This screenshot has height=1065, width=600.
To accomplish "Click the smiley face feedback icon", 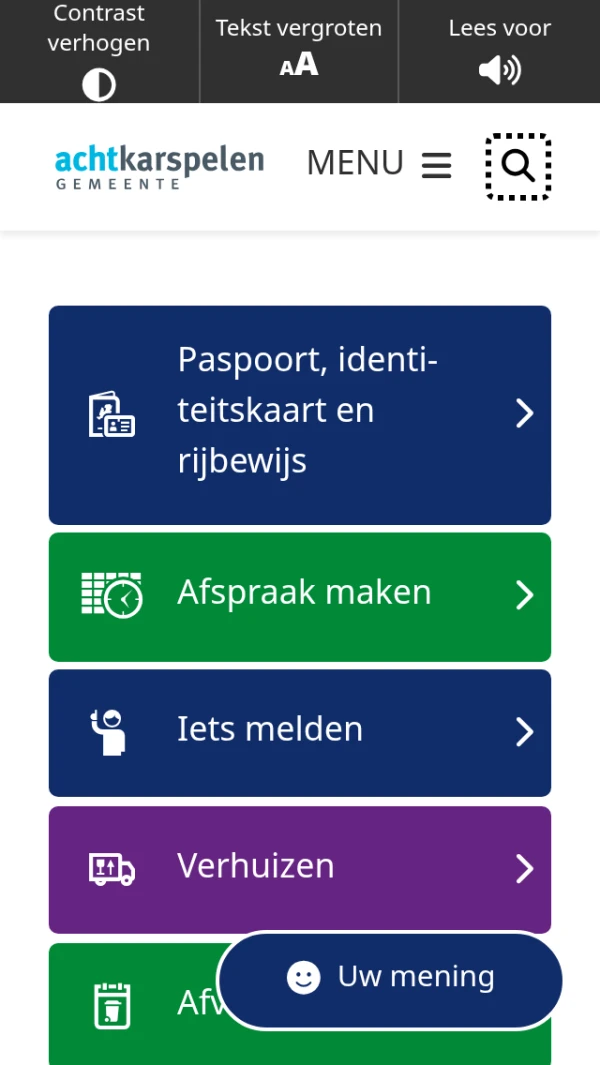I will point(304,978).
